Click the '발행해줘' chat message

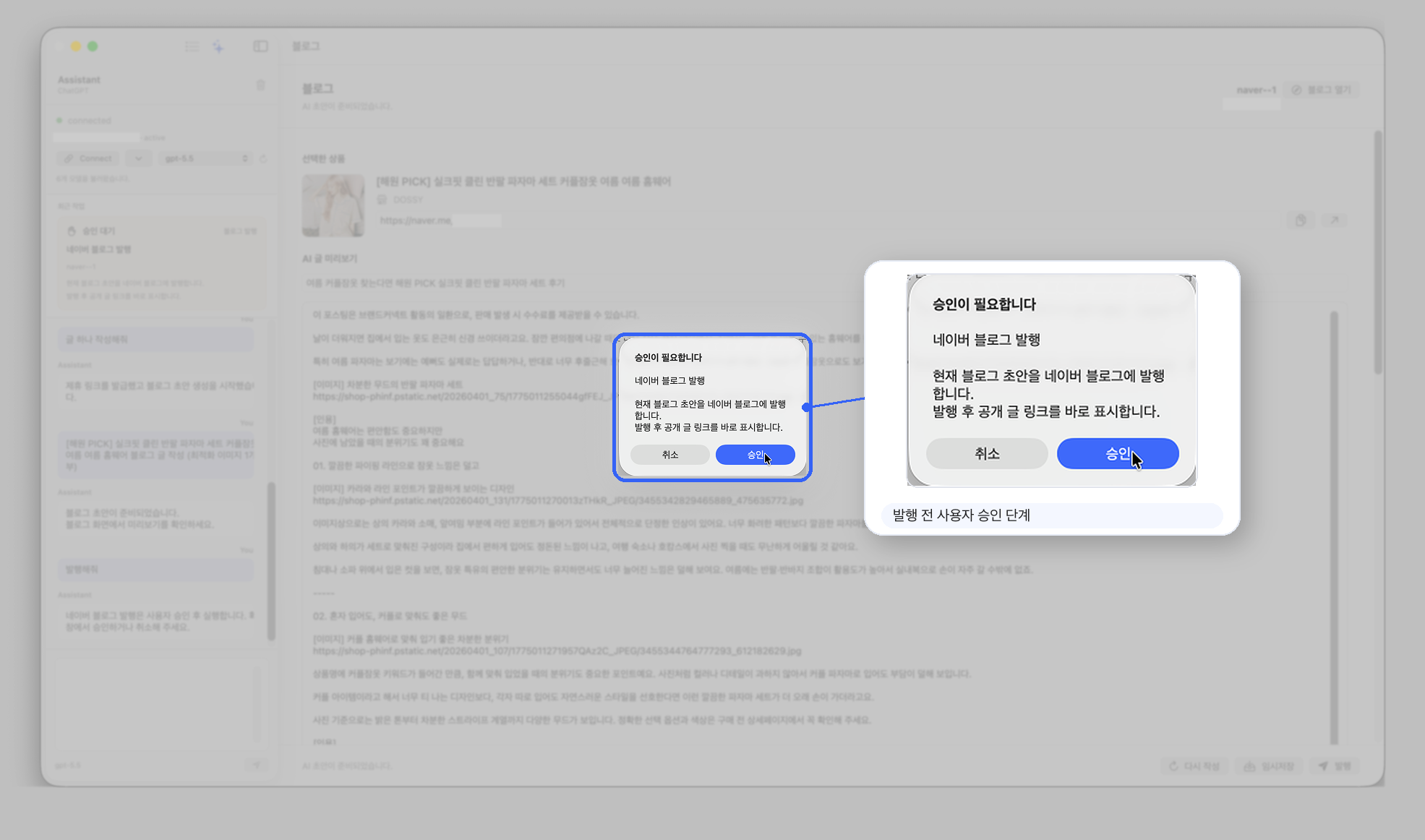[x=155, y=570]
